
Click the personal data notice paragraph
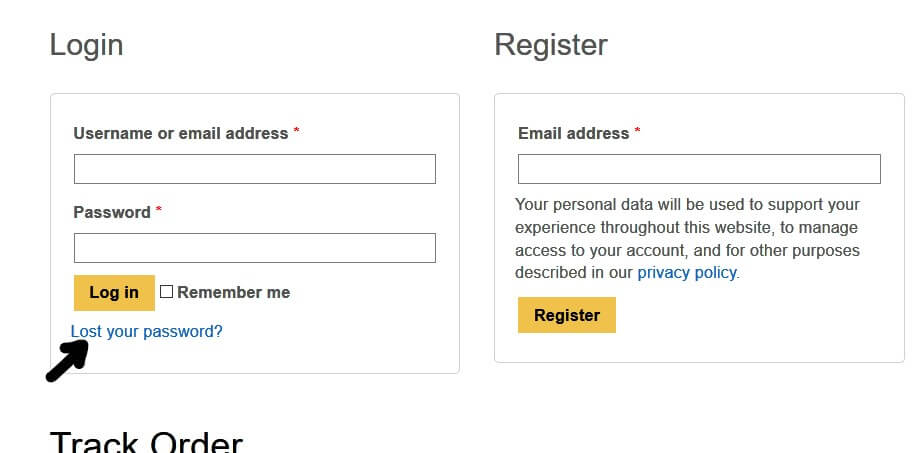[x=687, y=238]
